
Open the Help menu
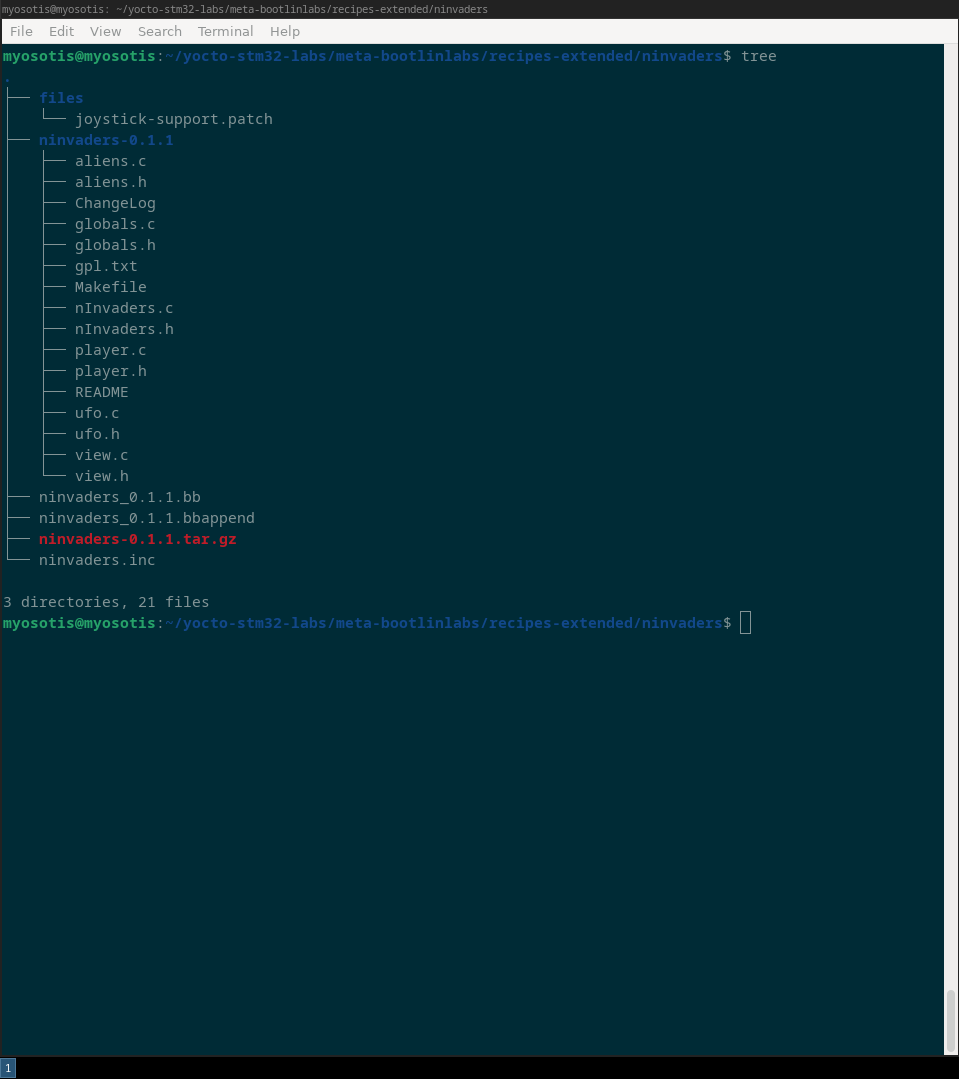(x=284, y=31)
